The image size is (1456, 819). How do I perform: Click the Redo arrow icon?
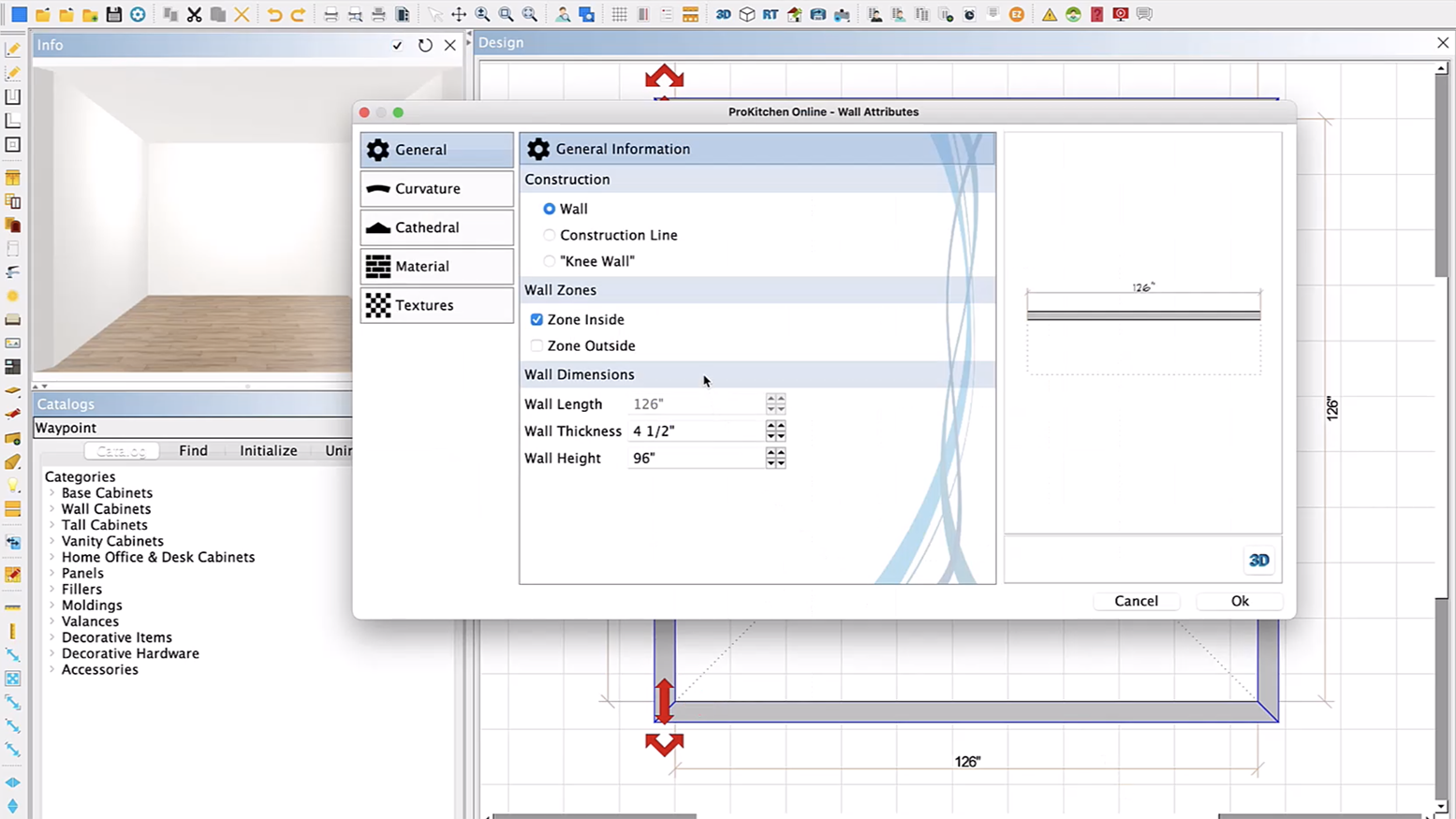coord(298,14)
